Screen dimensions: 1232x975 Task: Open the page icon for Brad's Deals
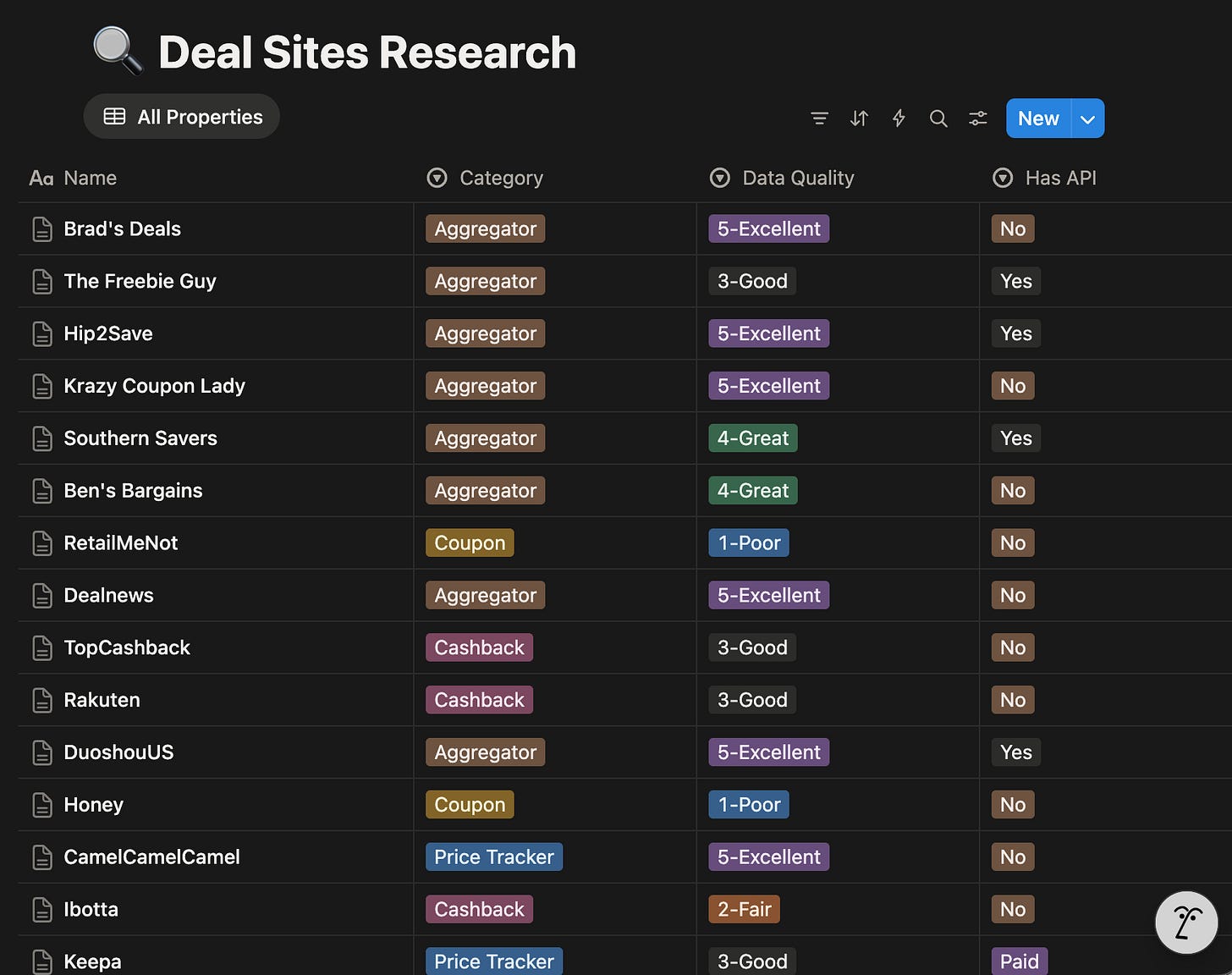(x=42, y=229)
